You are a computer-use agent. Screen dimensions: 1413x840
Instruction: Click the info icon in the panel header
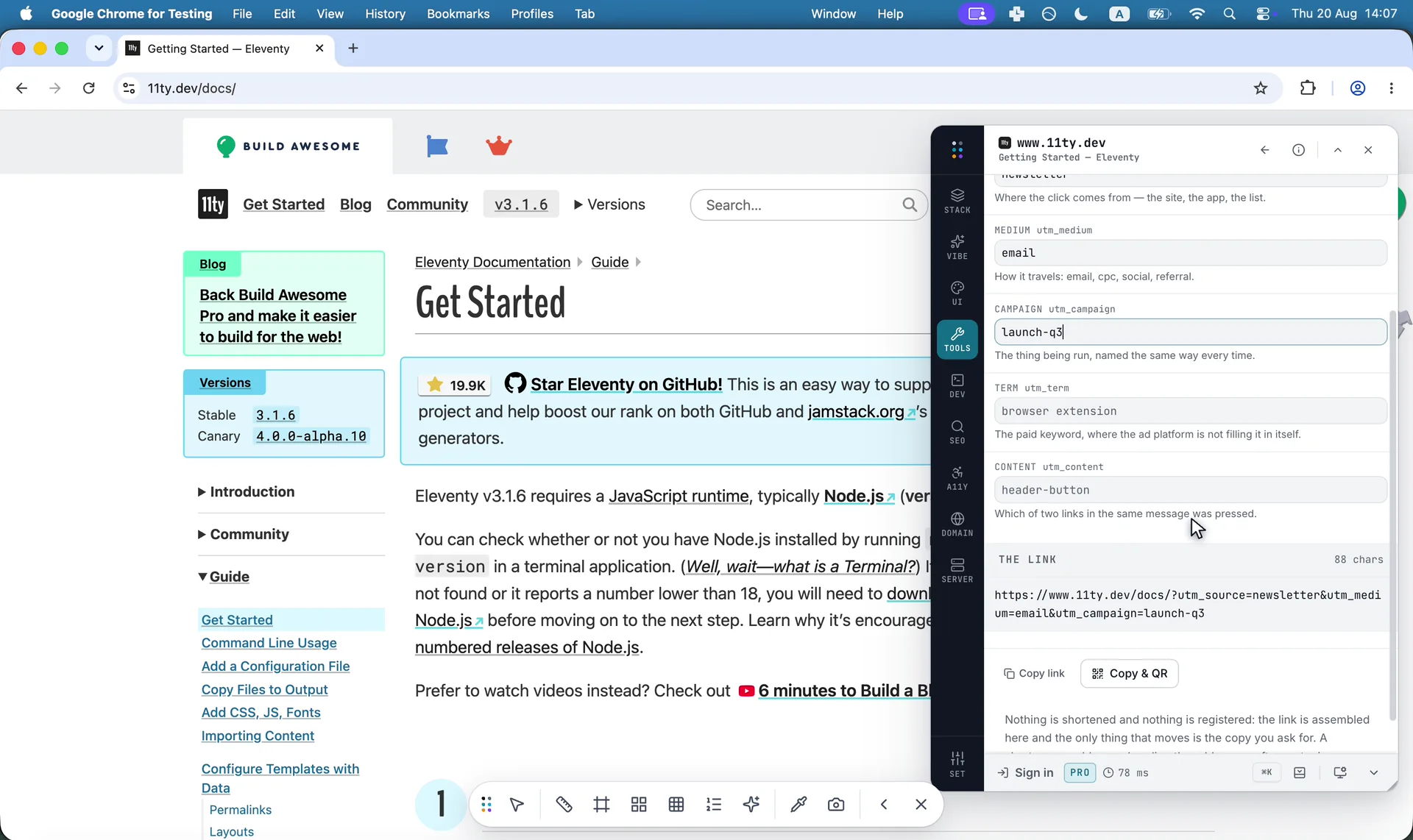pyautogui.click(x=1298, y=150)
